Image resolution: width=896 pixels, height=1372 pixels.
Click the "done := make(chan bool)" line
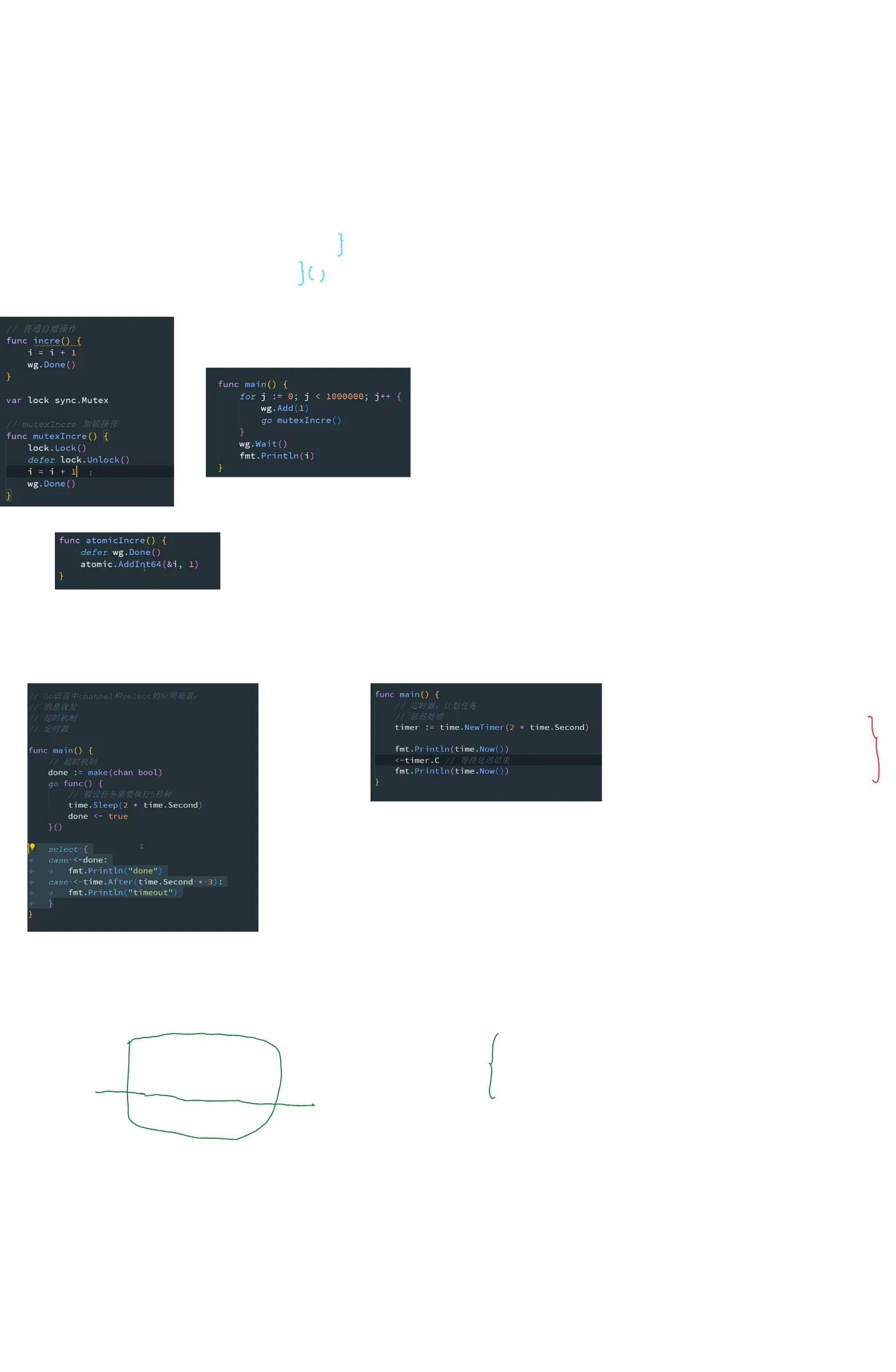(105, 772)
